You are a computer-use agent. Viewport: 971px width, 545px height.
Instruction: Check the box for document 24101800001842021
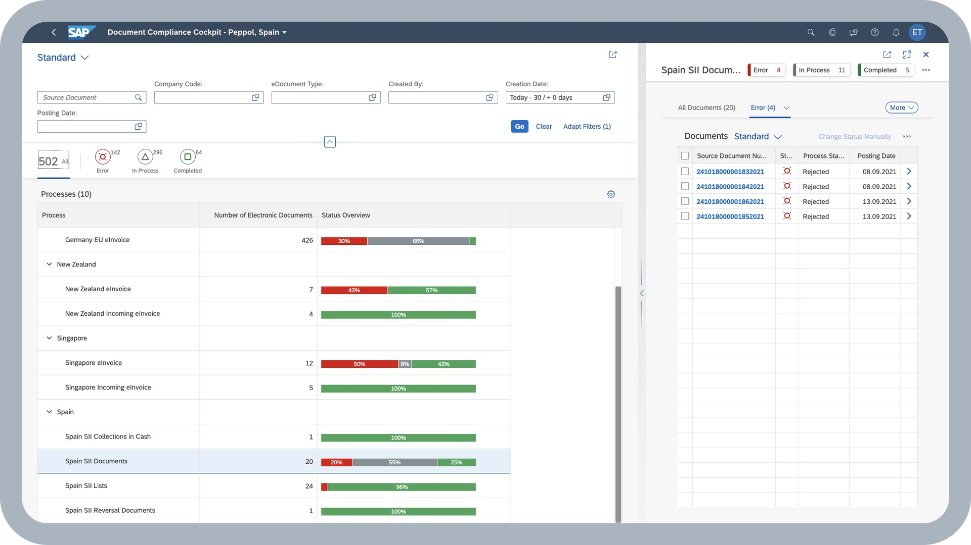684,186
